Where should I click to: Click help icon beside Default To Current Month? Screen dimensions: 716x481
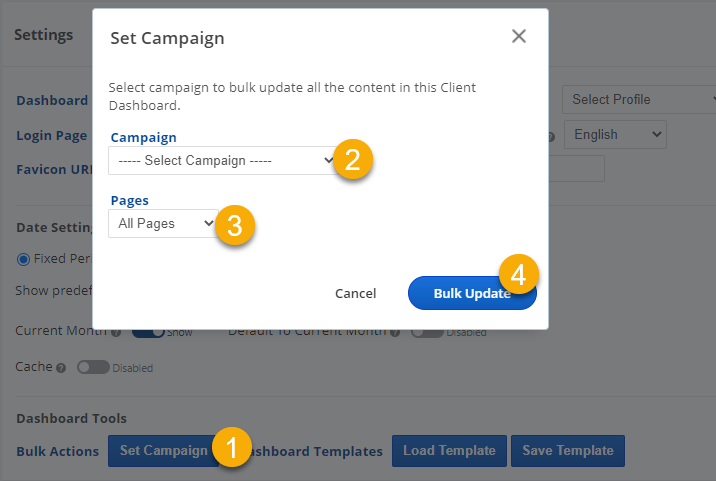395,332
